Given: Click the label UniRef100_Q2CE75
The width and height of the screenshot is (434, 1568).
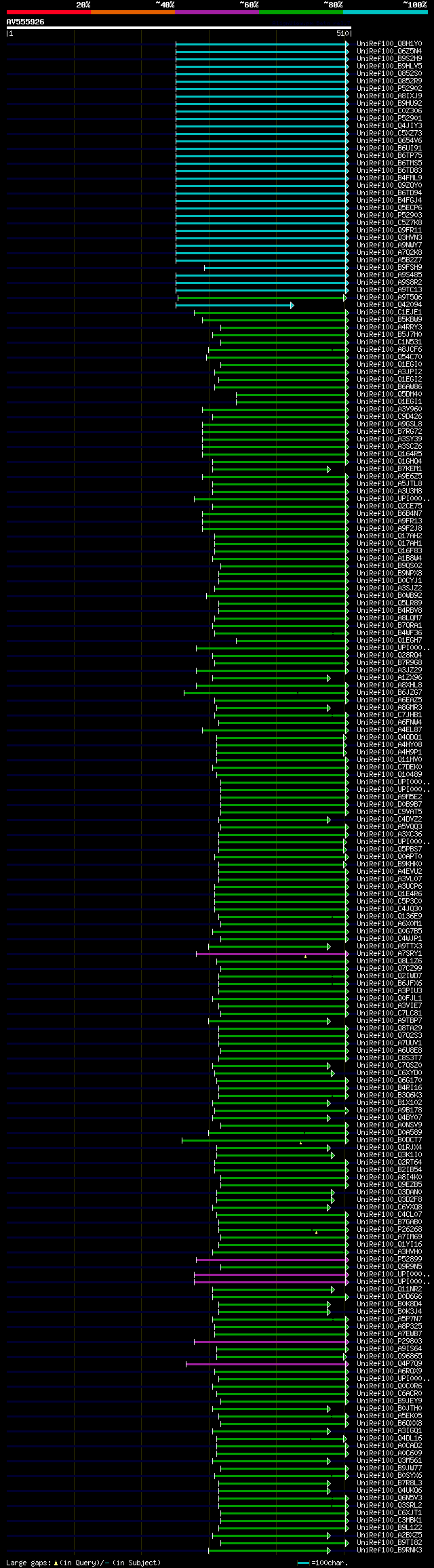Looking at the screenshot, I should (x=389, y=506).
